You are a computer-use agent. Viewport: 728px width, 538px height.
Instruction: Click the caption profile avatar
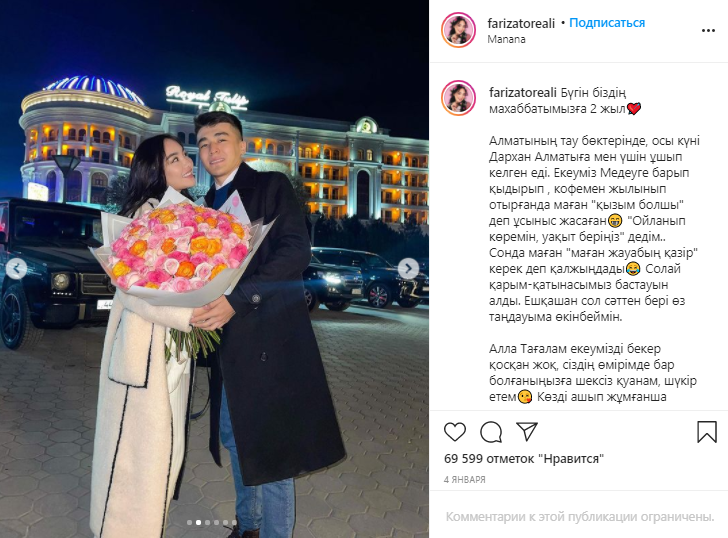pyautogui.click(x=459, y=98)
